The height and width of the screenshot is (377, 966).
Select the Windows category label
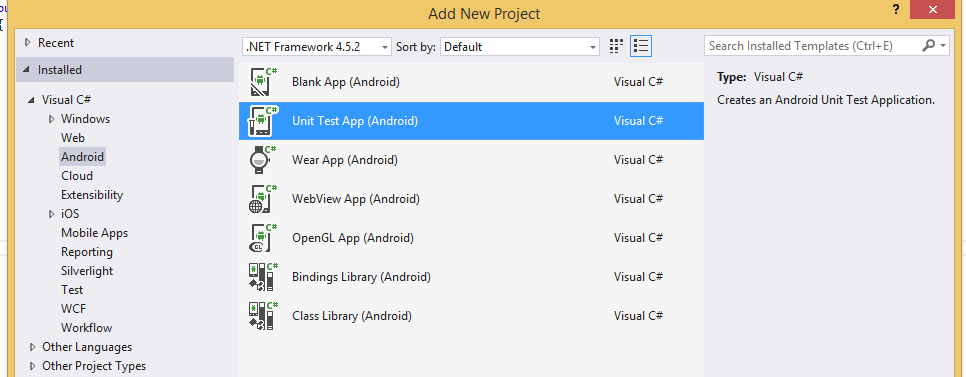[86, 119]
